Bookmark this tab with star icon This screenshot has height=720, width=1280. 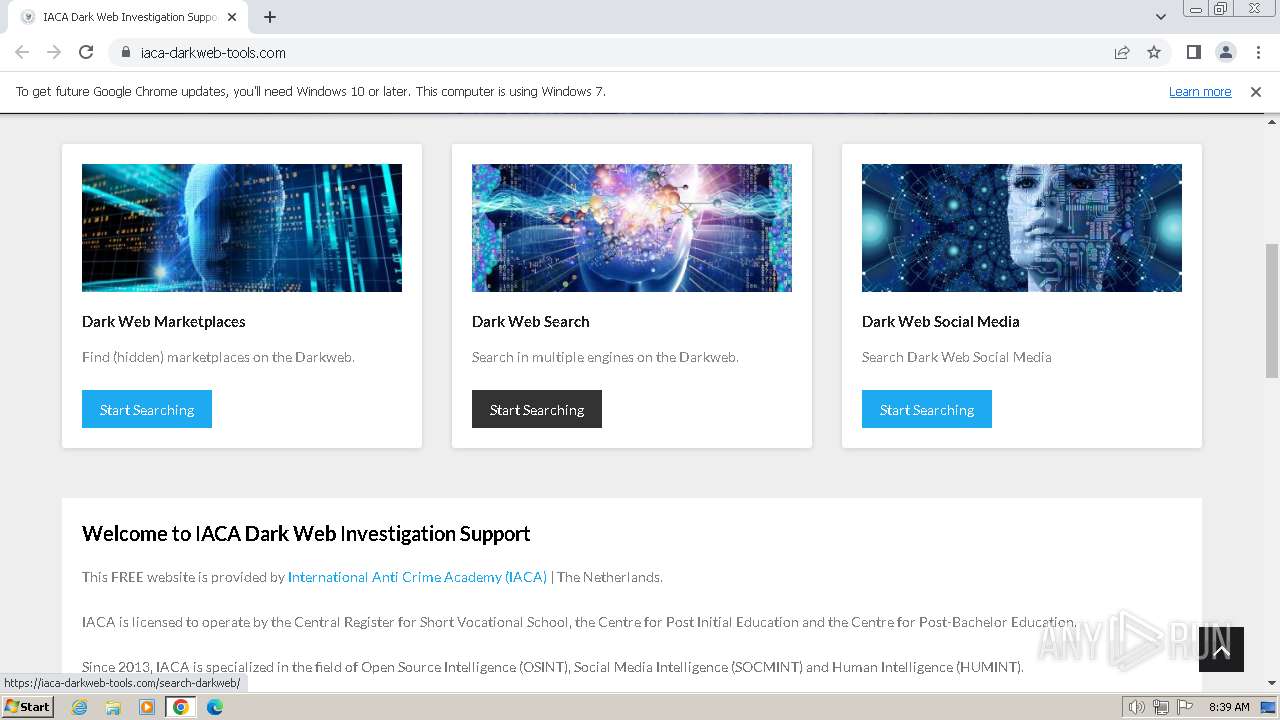tap(1154, 52)
